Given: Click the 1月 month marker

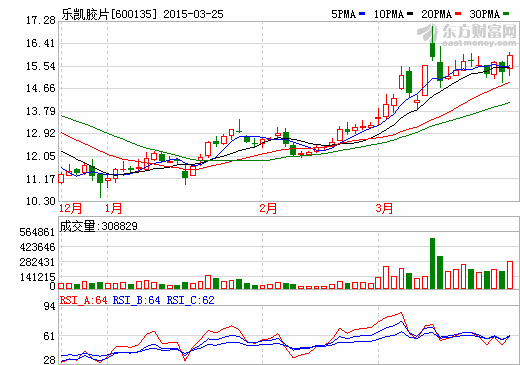Looking at the screenshot, I should click(113, 209).
